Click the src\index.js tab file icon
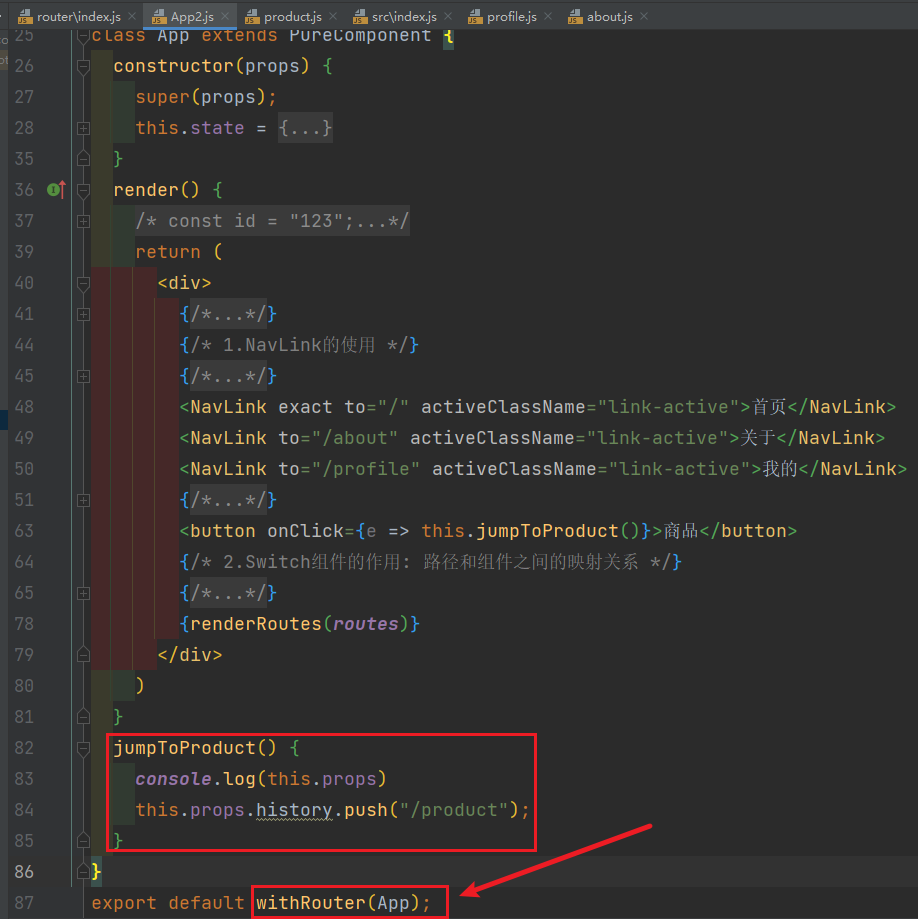918x919 pixels. pos(360,16)
